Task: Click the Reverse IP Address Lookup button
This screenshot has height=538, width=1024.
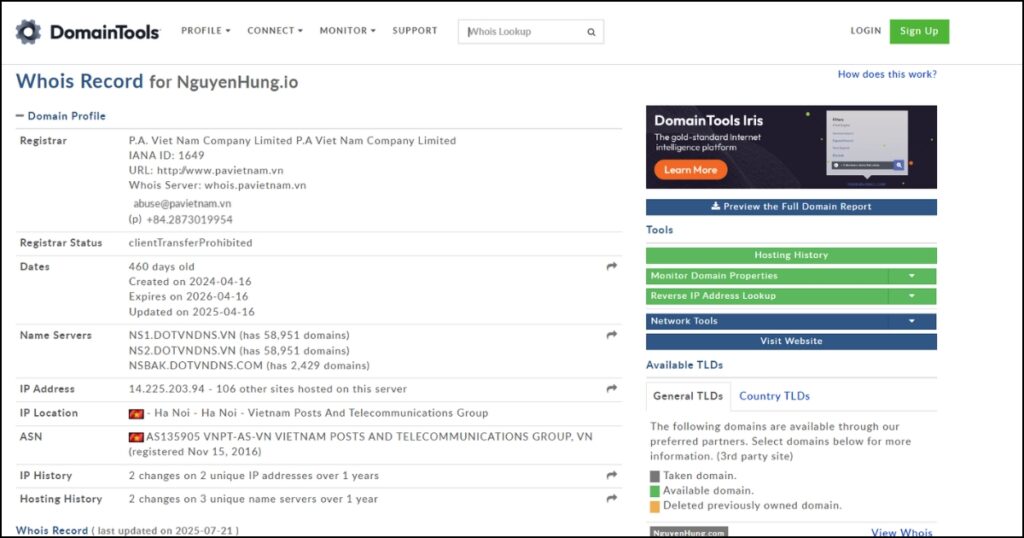Action: pyautogui.click(x=767, y=296)
